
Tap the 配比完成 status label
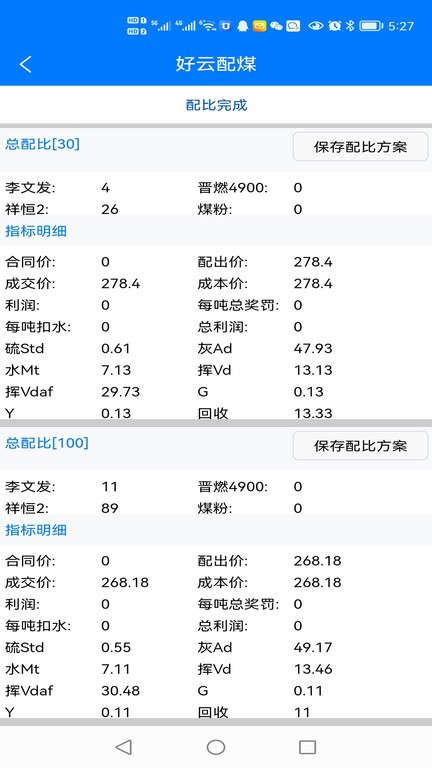point(216,105)
